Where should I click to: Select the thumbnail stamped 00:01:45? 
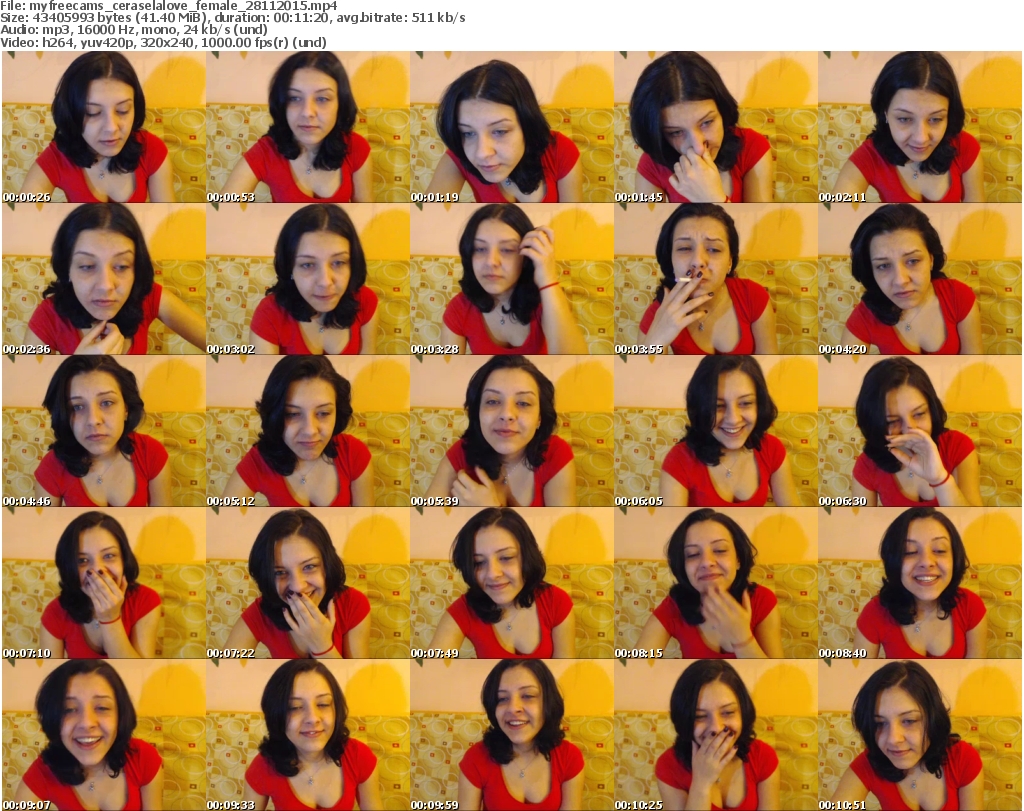click(x=716, y=127)
